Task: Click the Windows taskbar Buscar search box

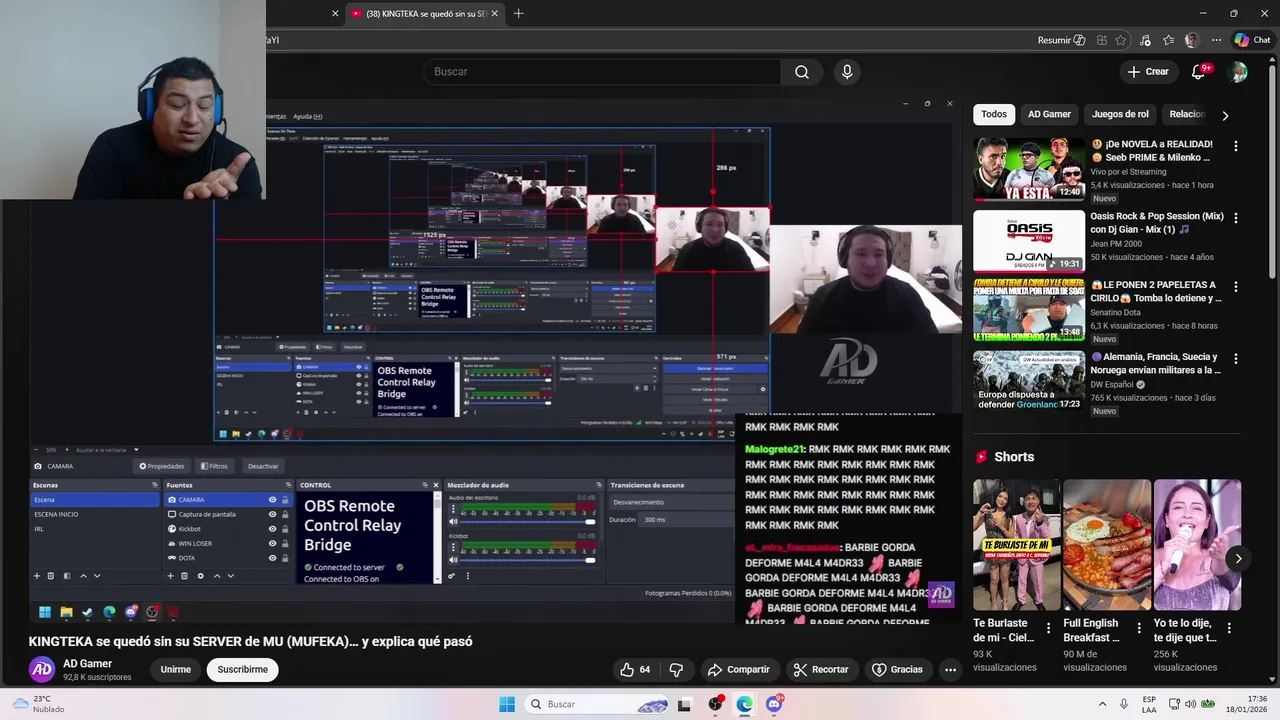Action: click(598, 704)
